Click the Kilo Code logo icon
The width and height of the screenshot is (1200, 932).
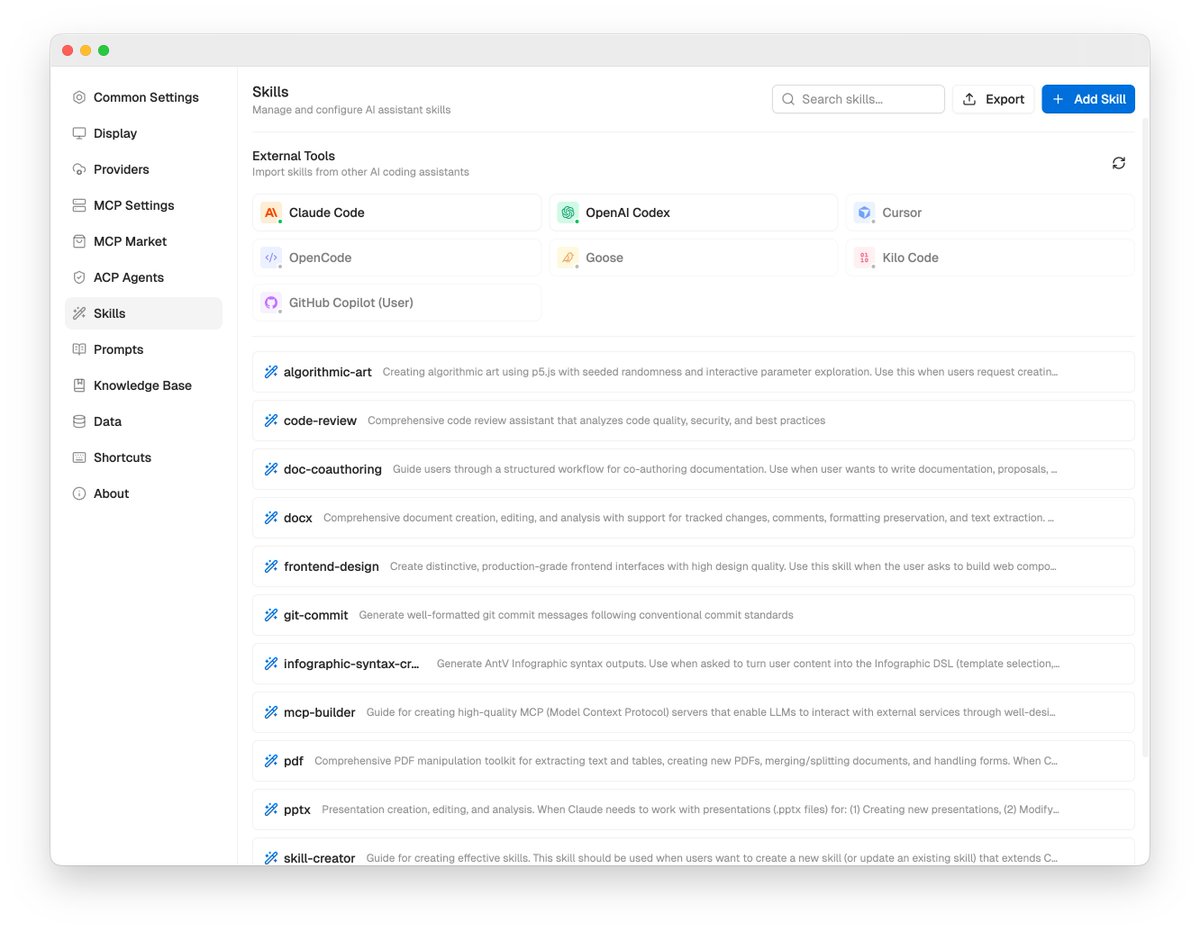pos(864,257)
